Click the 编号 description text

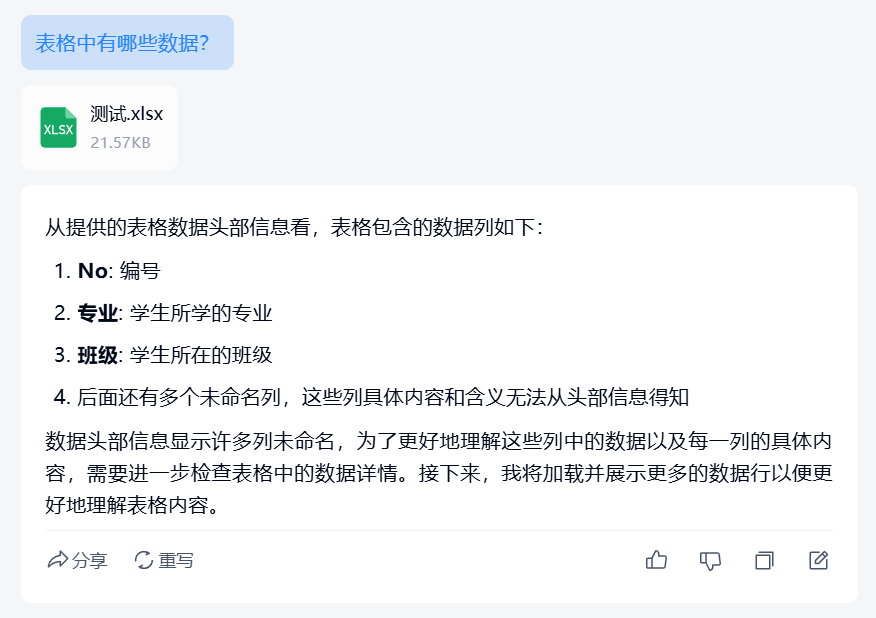point(140,271)
